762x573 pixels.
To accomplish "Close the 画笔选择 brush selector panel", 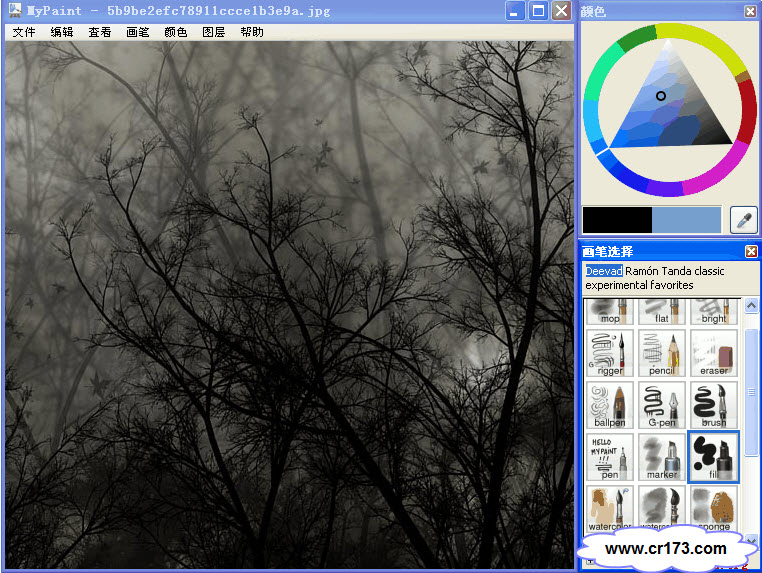I will tap(751, 251).
